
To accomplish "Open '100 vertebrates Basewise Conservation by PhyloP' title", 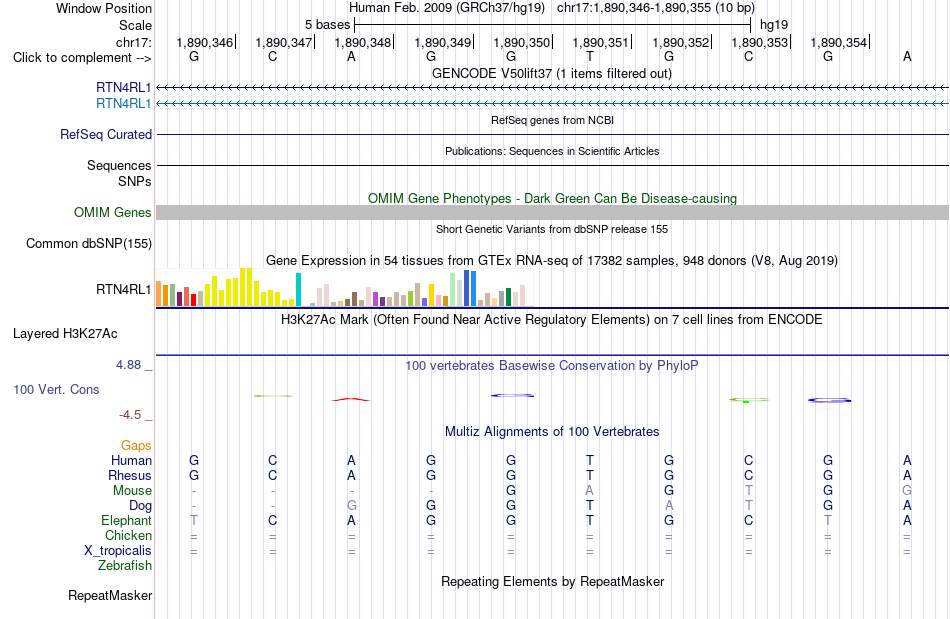I will (552, 365).
